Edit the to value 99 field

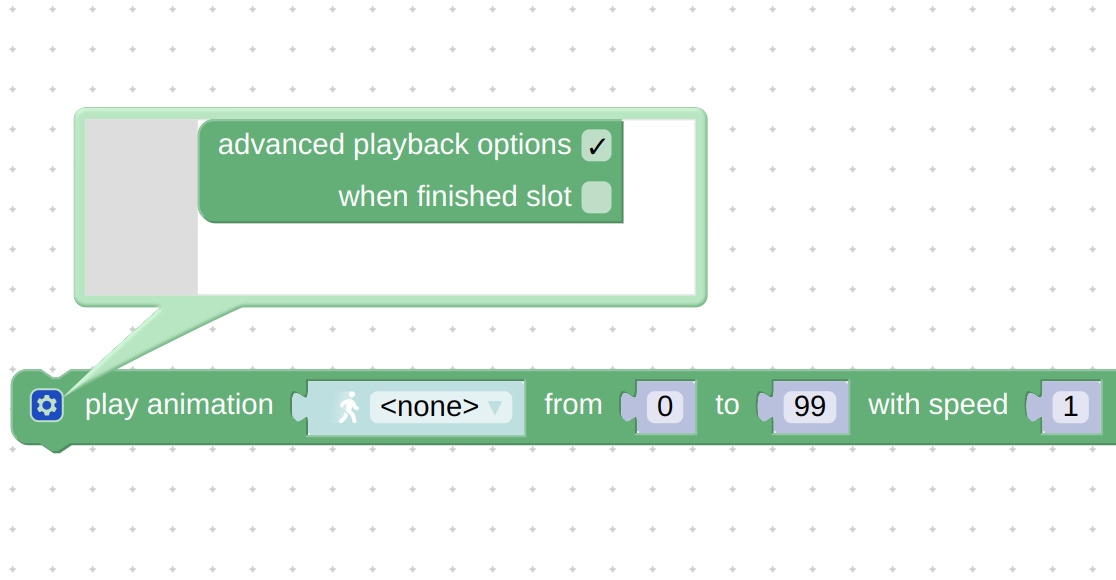coord(810,406)
